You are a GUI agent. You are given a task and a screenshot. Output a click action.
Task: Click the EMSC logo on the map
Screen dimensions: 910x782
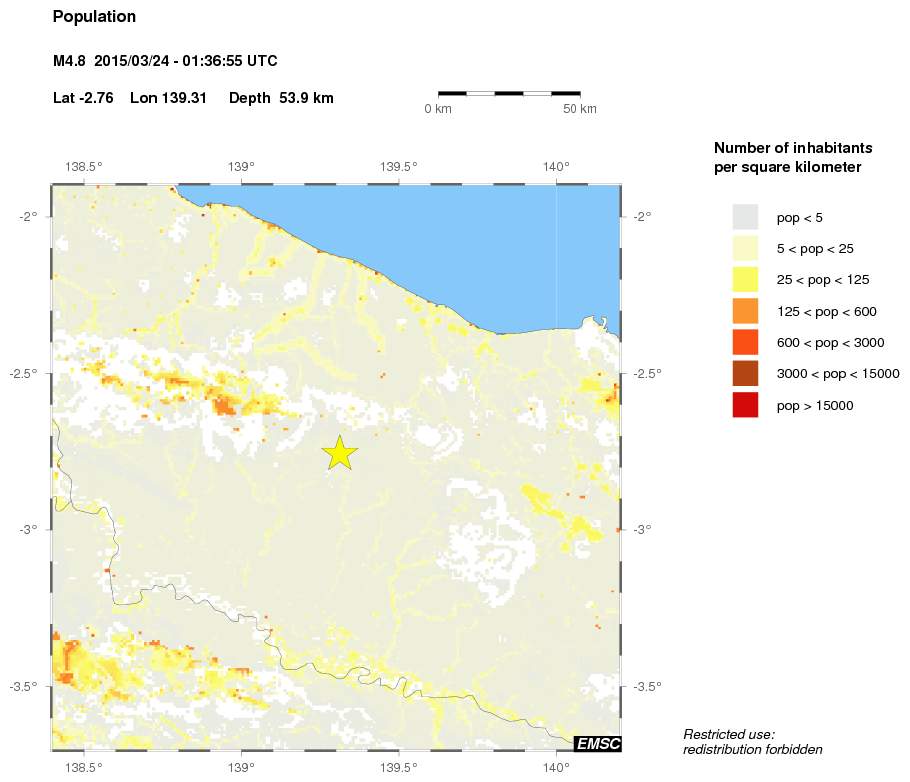(597, 743)
